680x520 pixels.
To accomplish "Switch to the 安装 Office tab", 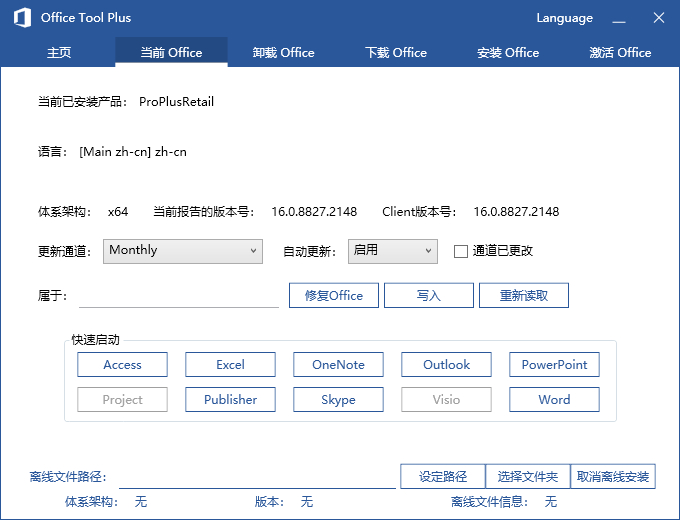I will pos(508,52).
